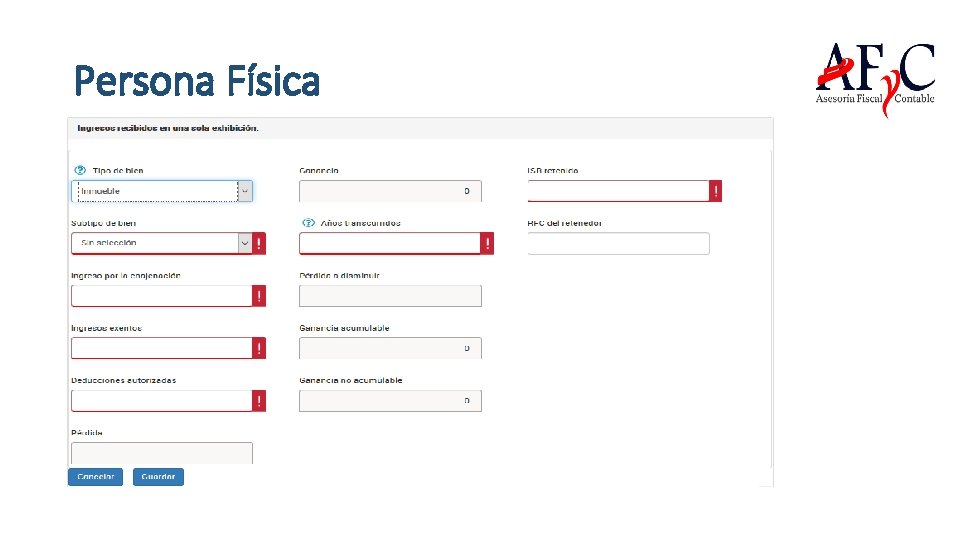Viewport: 960px width, 540px height.
Task: Click the error icon on Deducciones autorizadas
Action: pos(259,400)
